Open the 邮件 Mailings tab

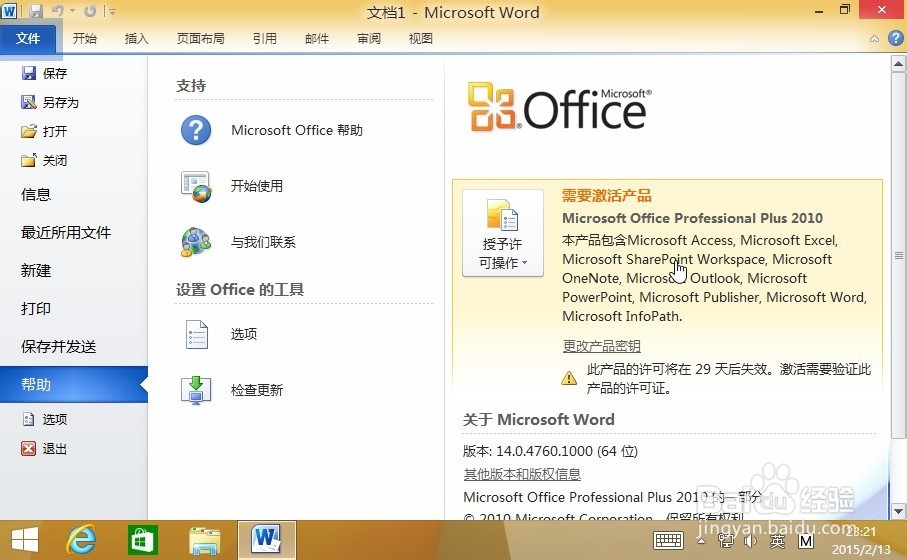point(316,39)
